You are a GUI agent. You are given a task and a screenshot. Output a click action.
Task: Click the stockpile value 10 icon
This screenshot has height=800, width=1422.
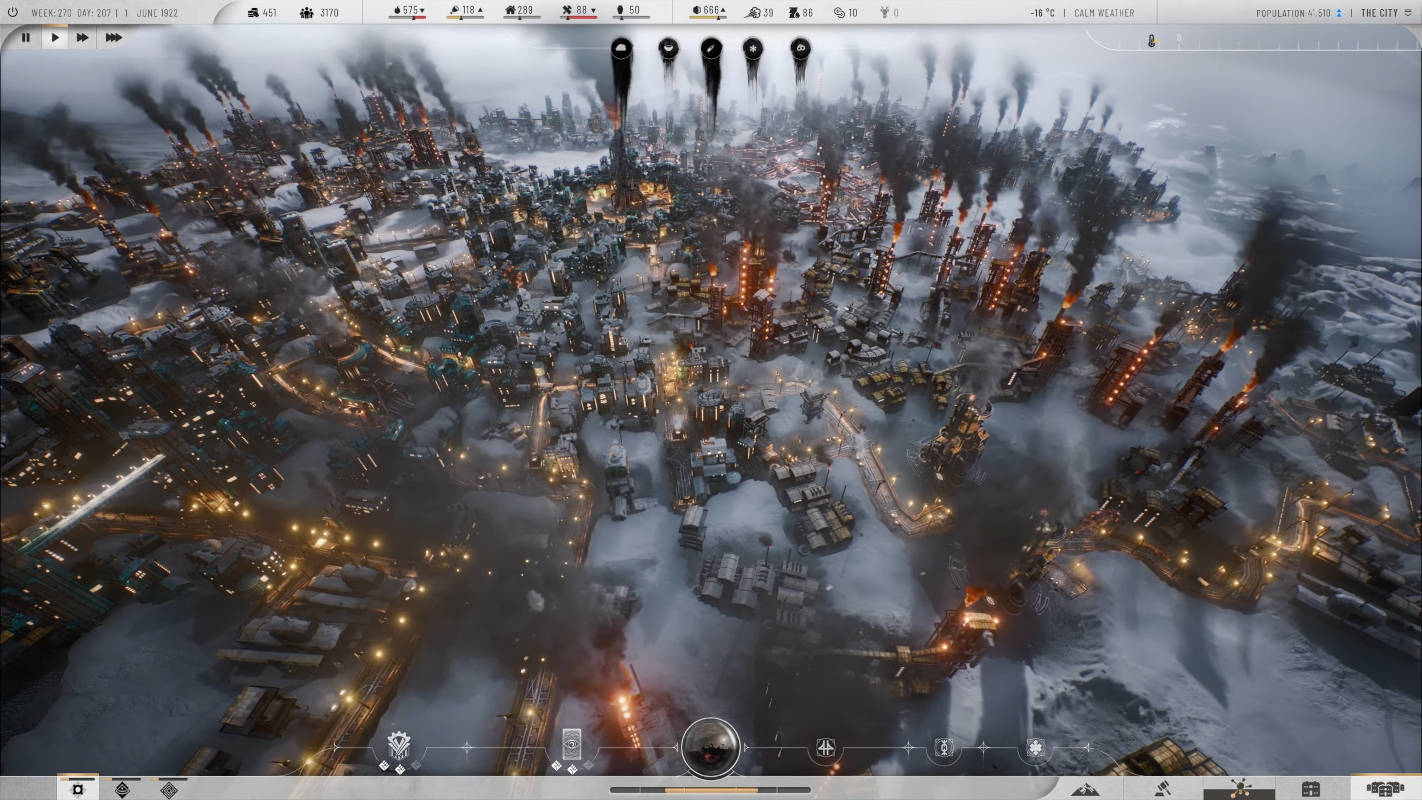pyautogui.click(x=845, y=13)
